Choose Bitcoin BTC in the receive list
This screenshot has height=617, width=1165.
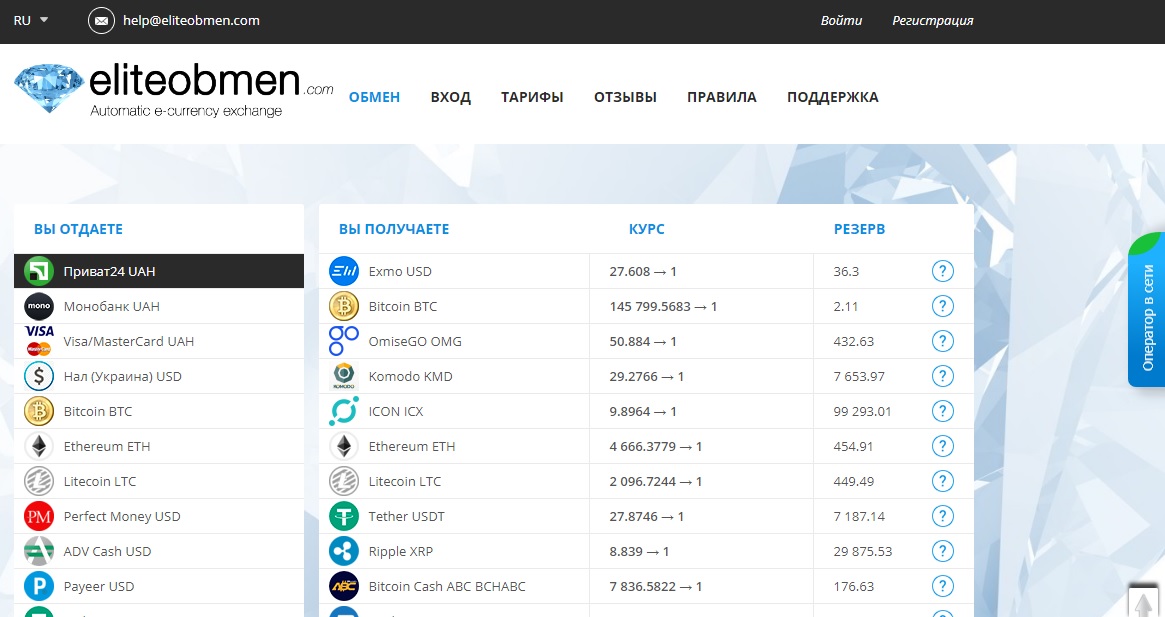[403, 306]
